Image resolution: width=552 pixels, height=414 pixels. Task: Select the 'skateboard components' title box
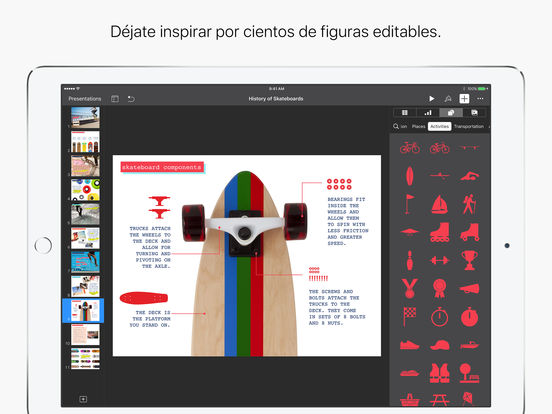coord(162,167)
